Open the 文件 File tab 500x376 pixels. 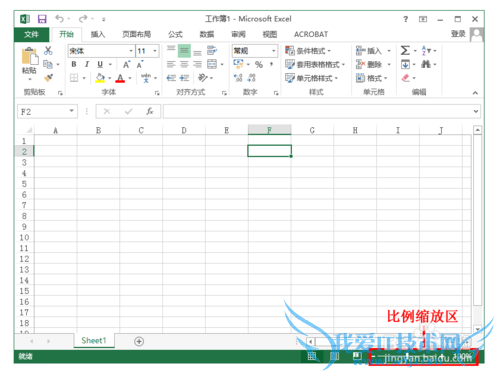(x=32, y=34)
